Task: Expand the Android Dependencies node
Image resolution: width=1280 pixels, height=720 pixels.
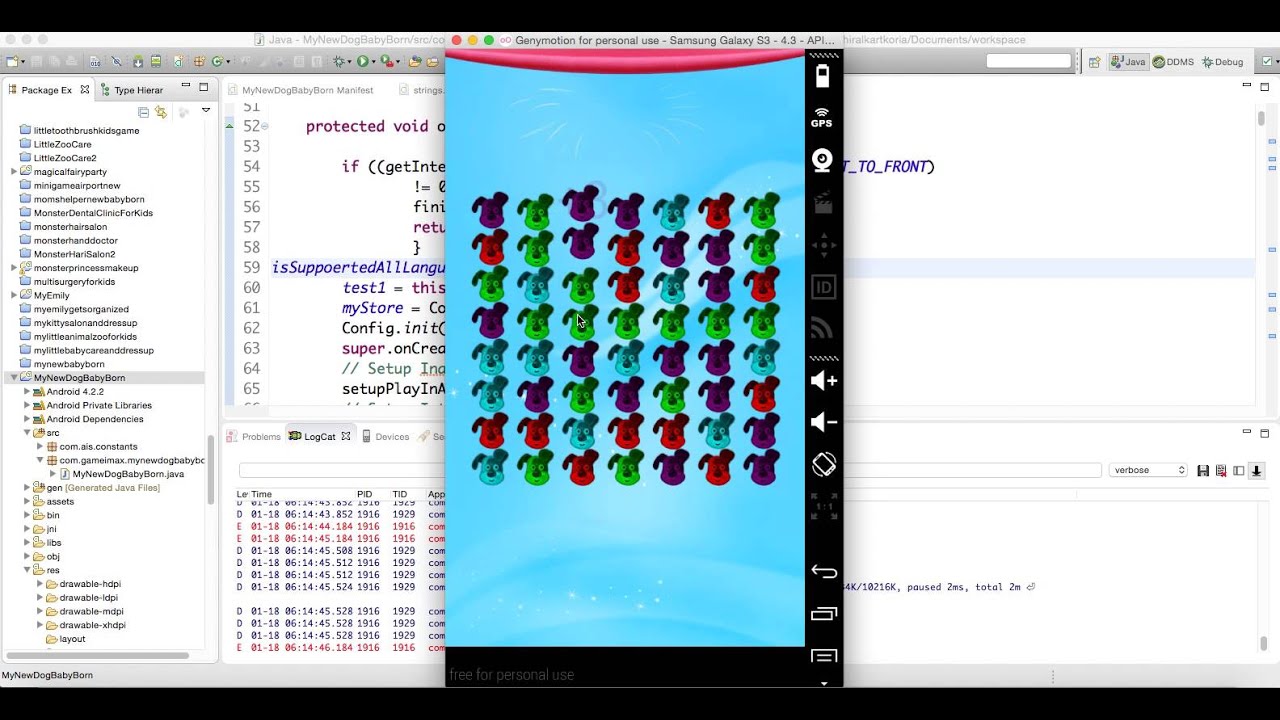Action: pos(27,419)
